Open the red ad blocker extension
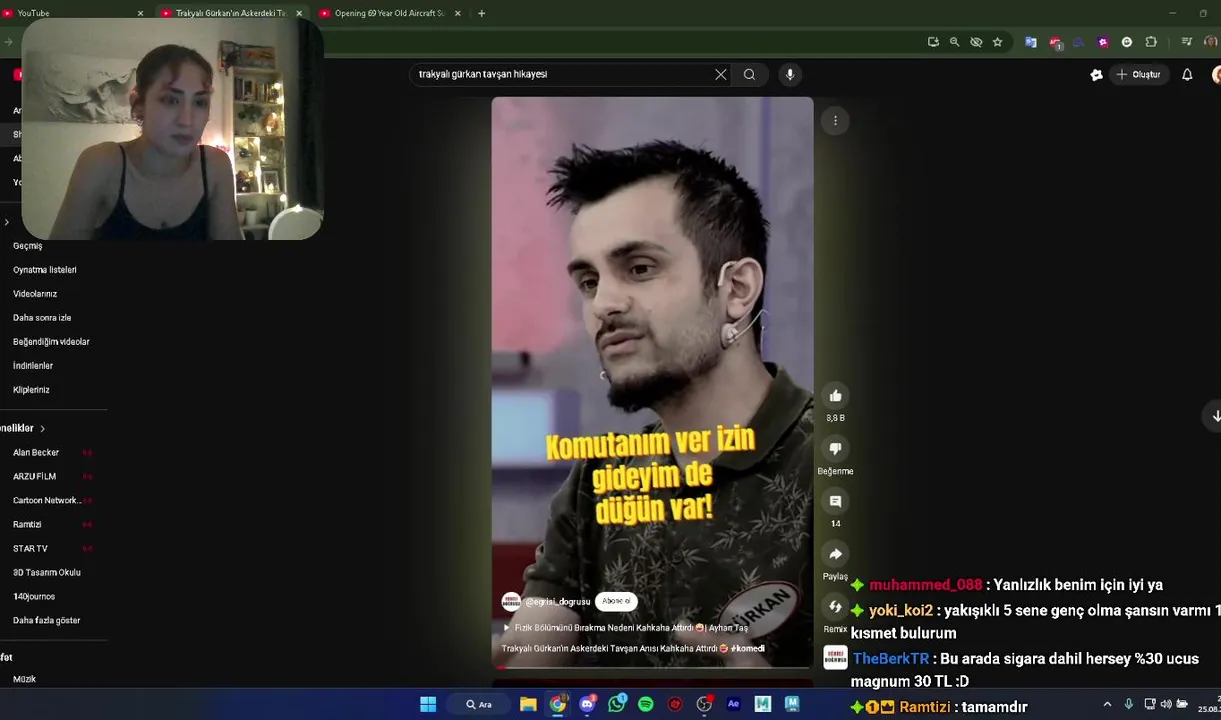Viewport: 1221px width, 720px height. (1055, 43)
